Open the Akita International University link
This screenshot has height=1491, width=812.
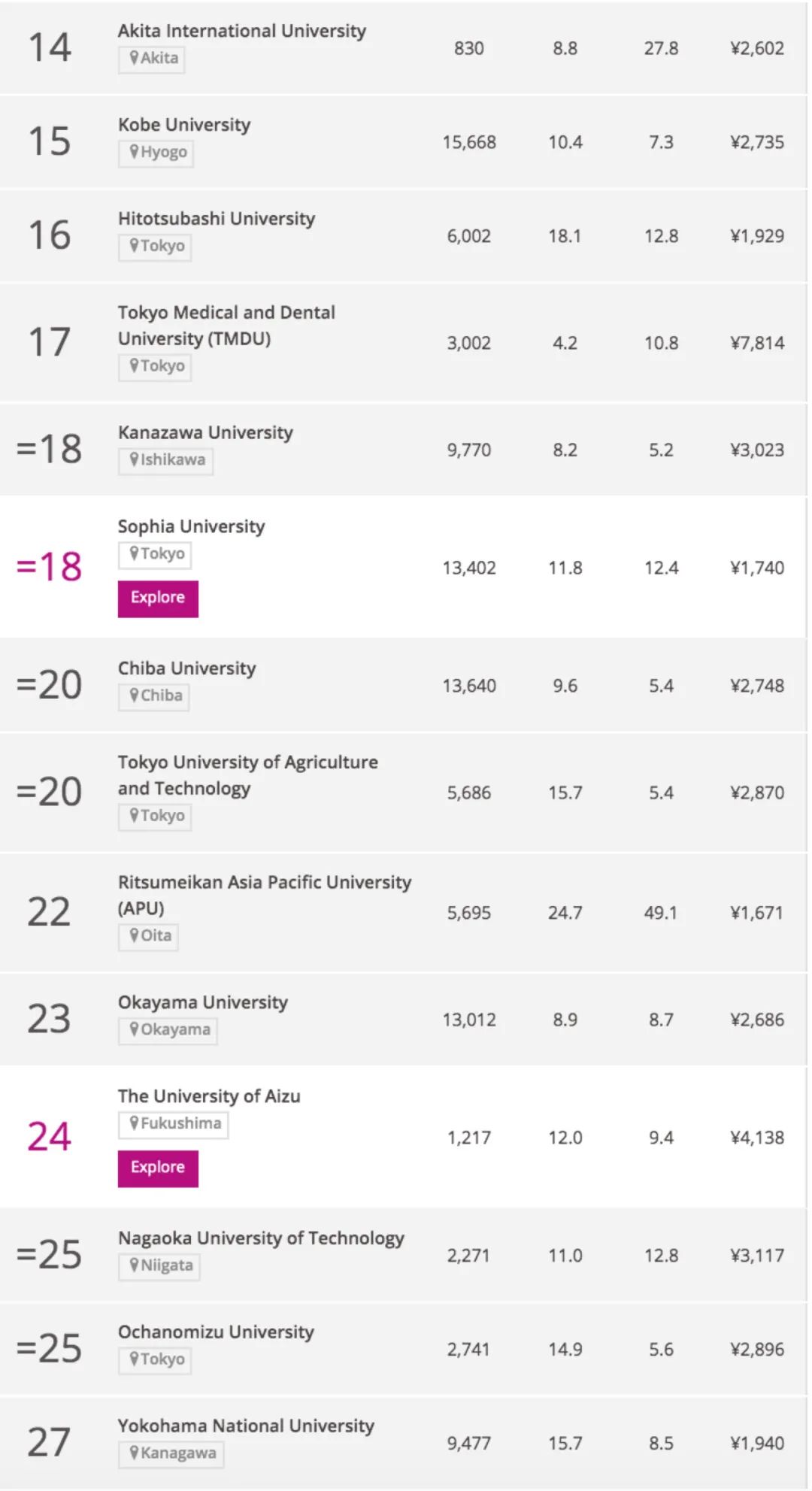[241, 31]
